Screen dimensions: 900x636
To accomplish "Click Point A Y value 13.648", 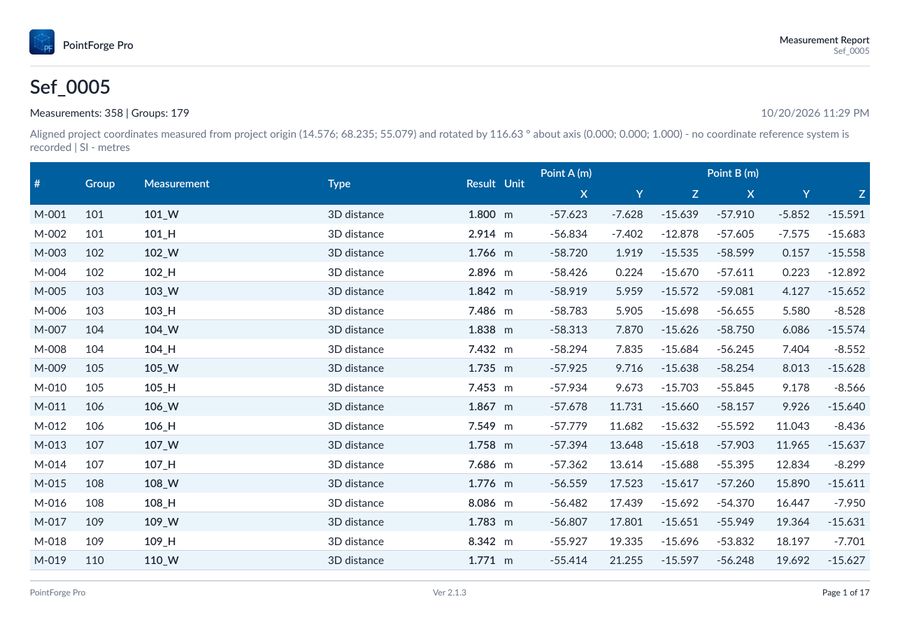I will point(626,445).
